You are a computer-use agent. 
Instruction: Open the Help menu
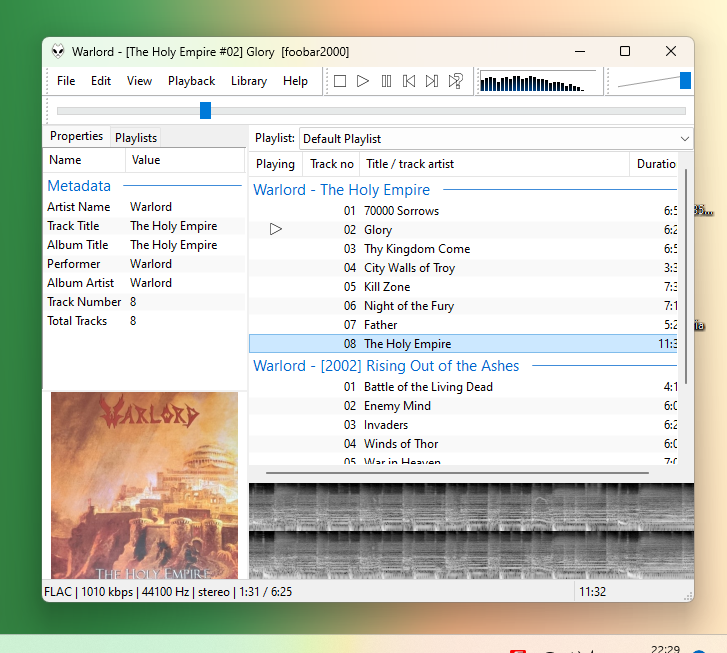pos(295,81)
